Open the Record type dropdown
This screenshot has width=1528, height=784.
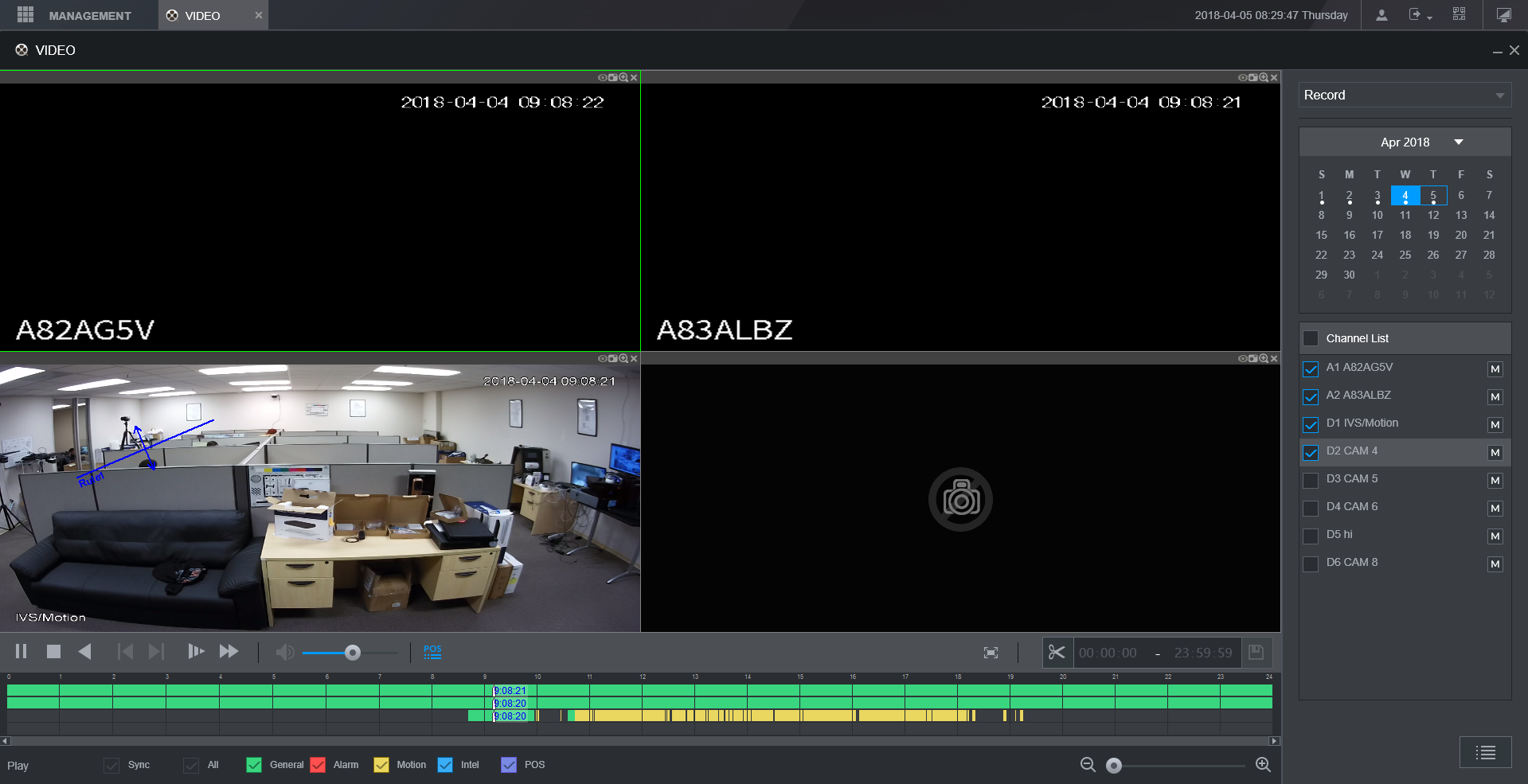tap(1405, 96)
